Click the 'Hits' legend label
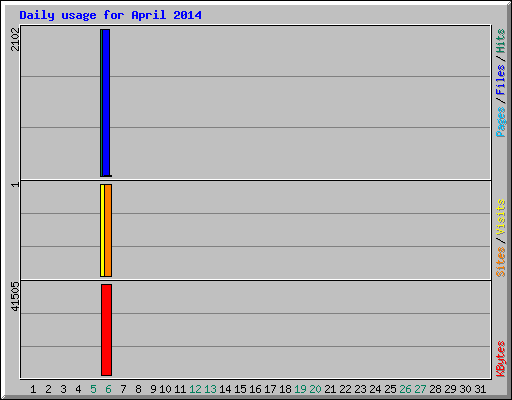512x400 pixels. point(501,41)
